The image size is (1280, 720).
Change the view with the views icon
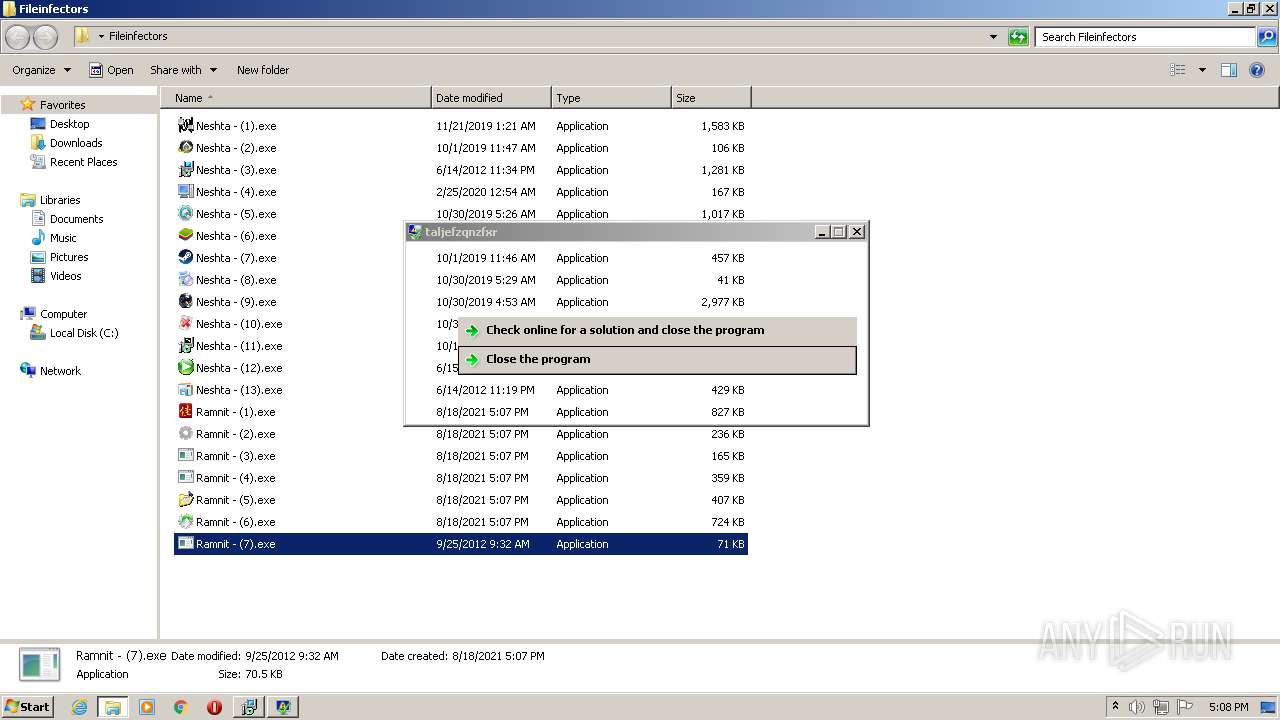pos(1178,70)
